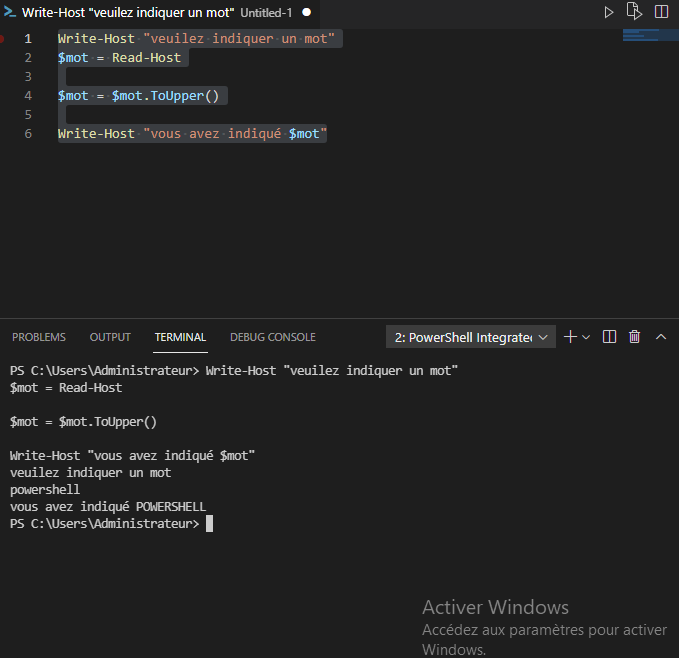Image resolution: width=679 pixels, height=658 pixels.
Task: Run the PowerShell script with play icon
Action: pos(609,12)
